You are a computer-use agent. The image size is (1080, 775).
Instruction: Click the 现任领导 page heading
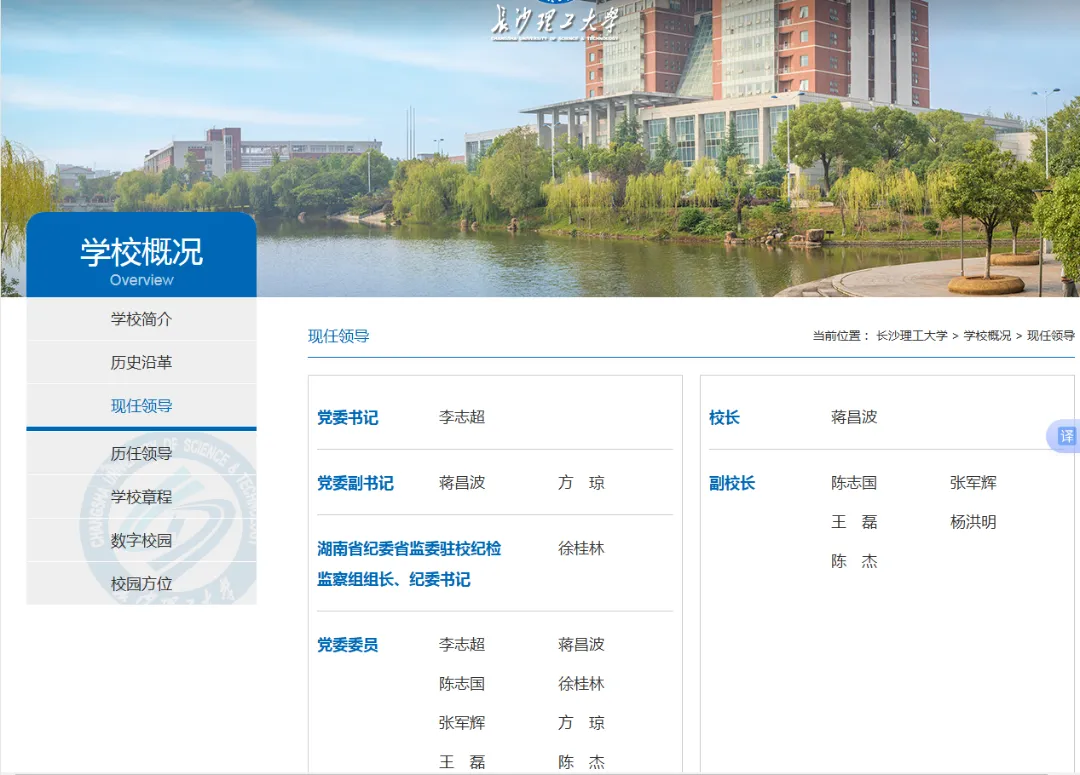click(339, 336)
